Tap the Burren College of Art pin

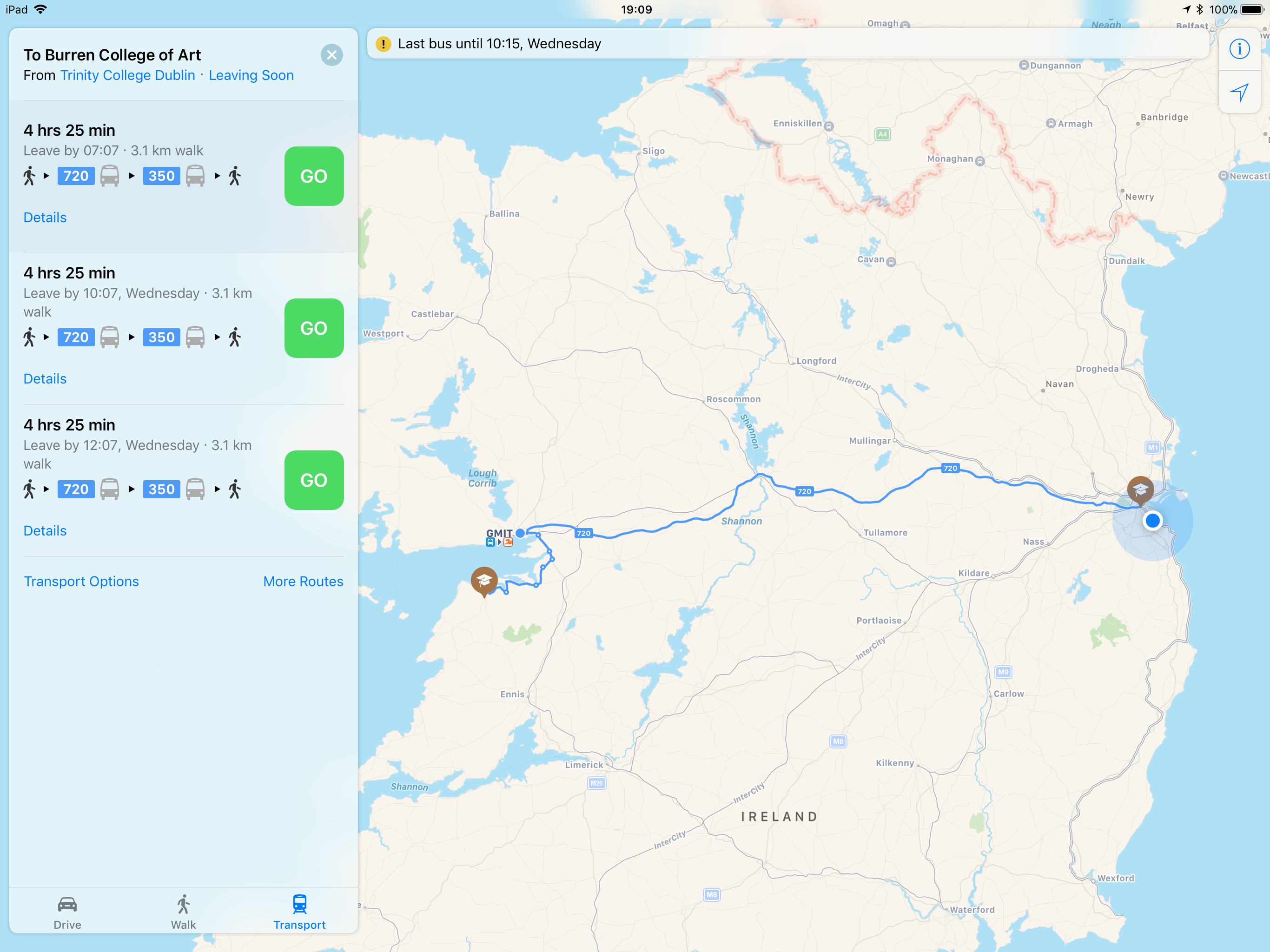[x=484, y=580]
